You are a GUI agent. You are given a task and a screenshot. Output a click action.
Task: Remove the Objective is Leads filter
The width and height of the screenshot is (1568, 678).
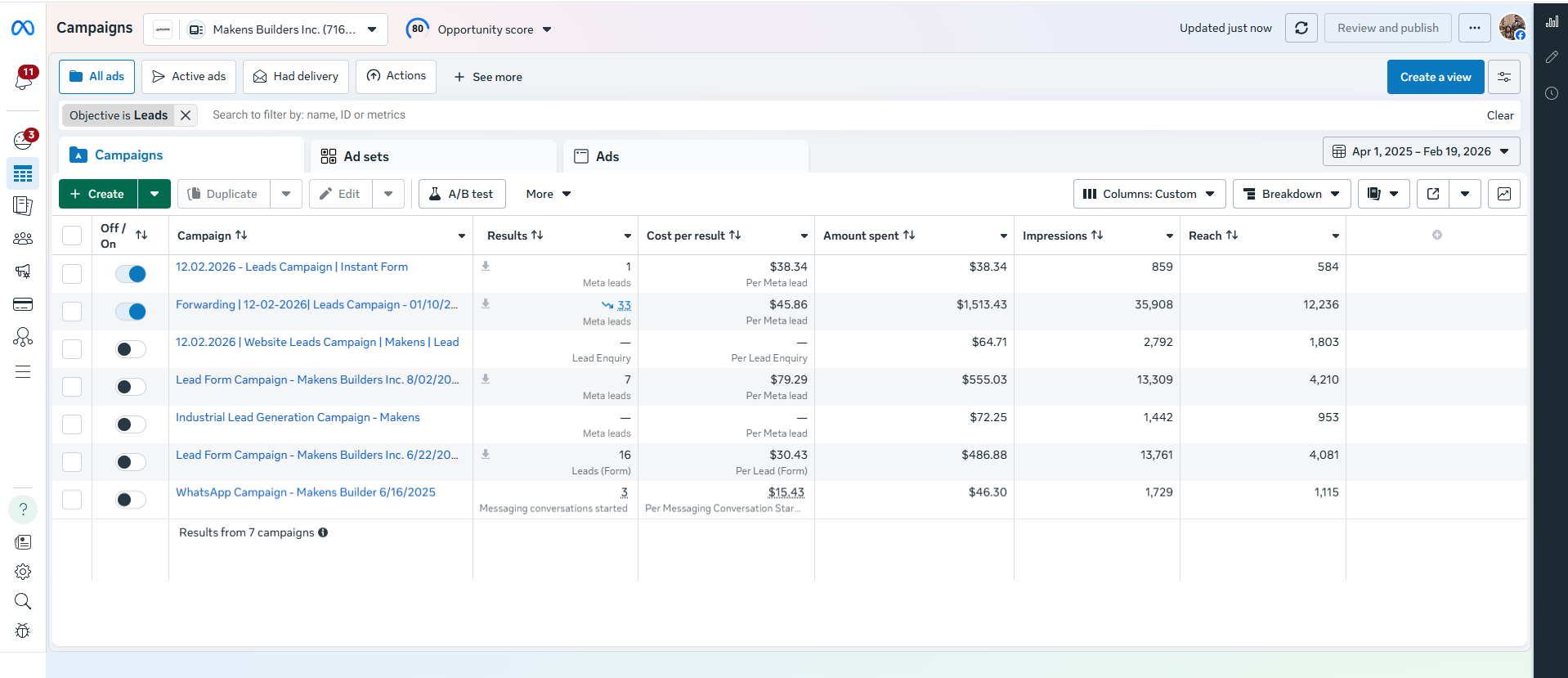[x=186, y=115]
